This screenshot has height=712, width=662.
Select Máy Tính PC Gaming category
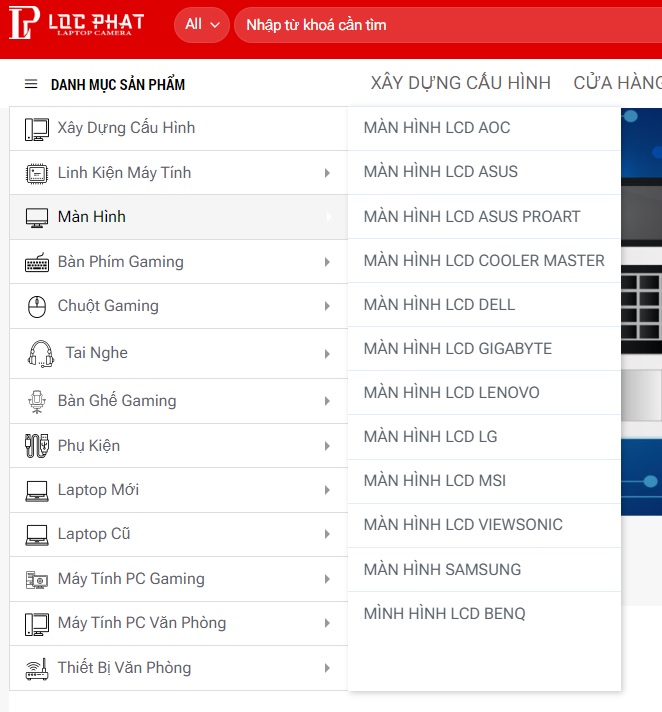pos(178,579)
